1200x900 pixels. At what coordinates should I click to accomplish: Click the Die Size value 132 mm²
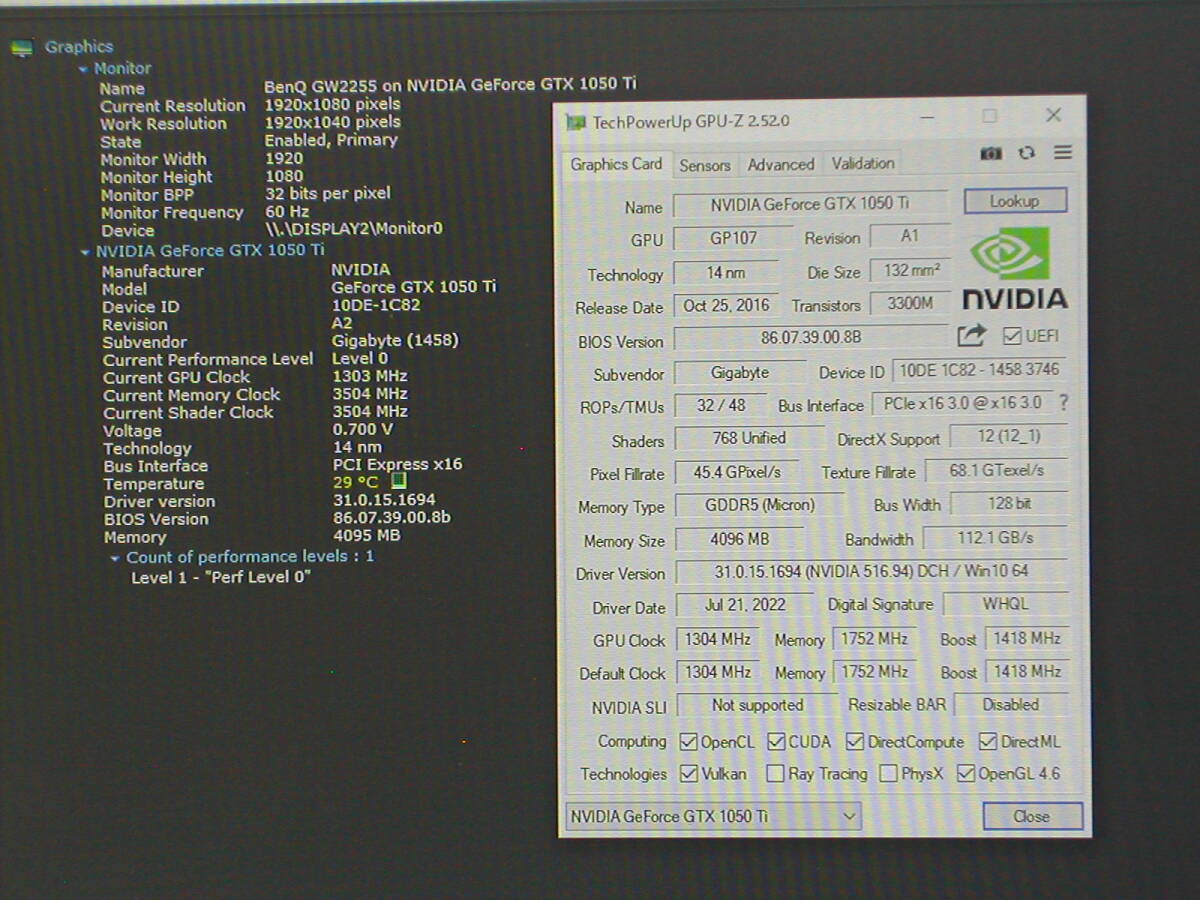click(x=910, y=271)
